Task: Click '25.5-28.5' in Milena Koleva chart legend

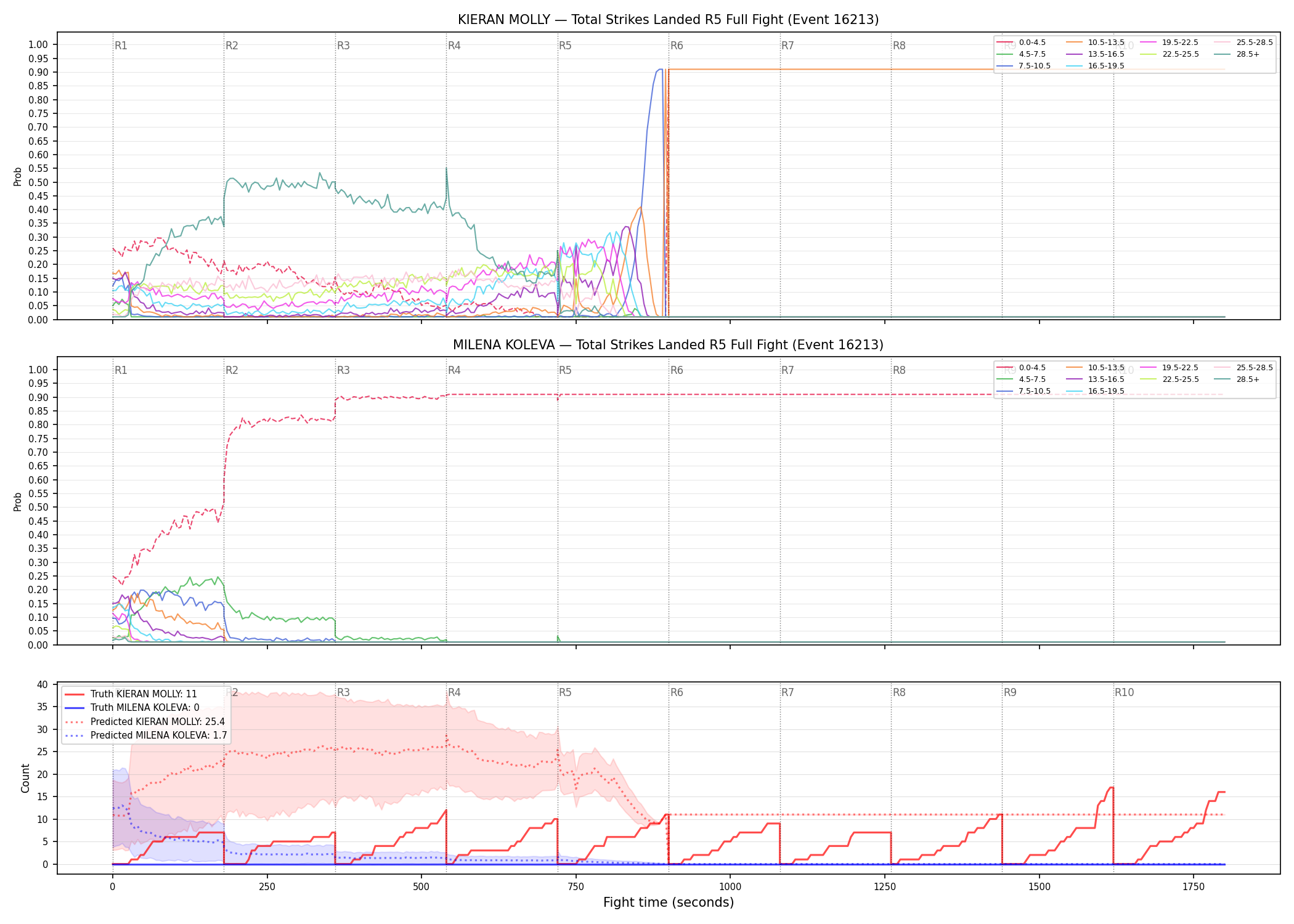Action: point(1255,368)
